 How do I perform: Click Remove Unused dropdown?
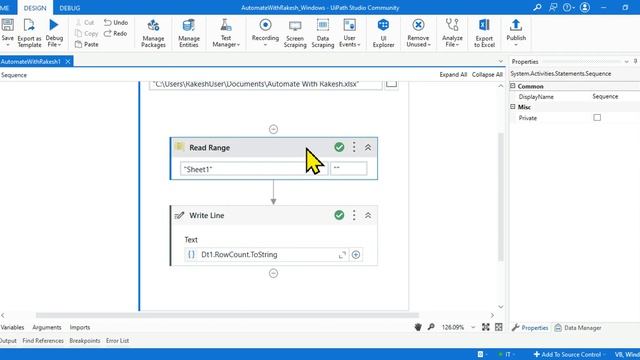(418, 33)
